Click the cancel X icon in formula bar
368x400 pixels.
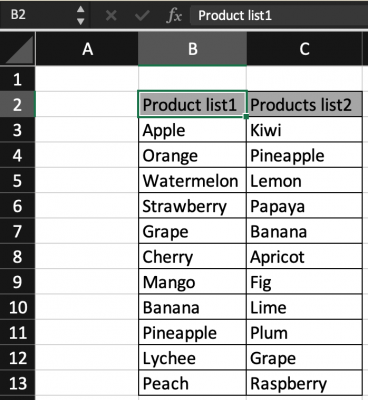111,15
